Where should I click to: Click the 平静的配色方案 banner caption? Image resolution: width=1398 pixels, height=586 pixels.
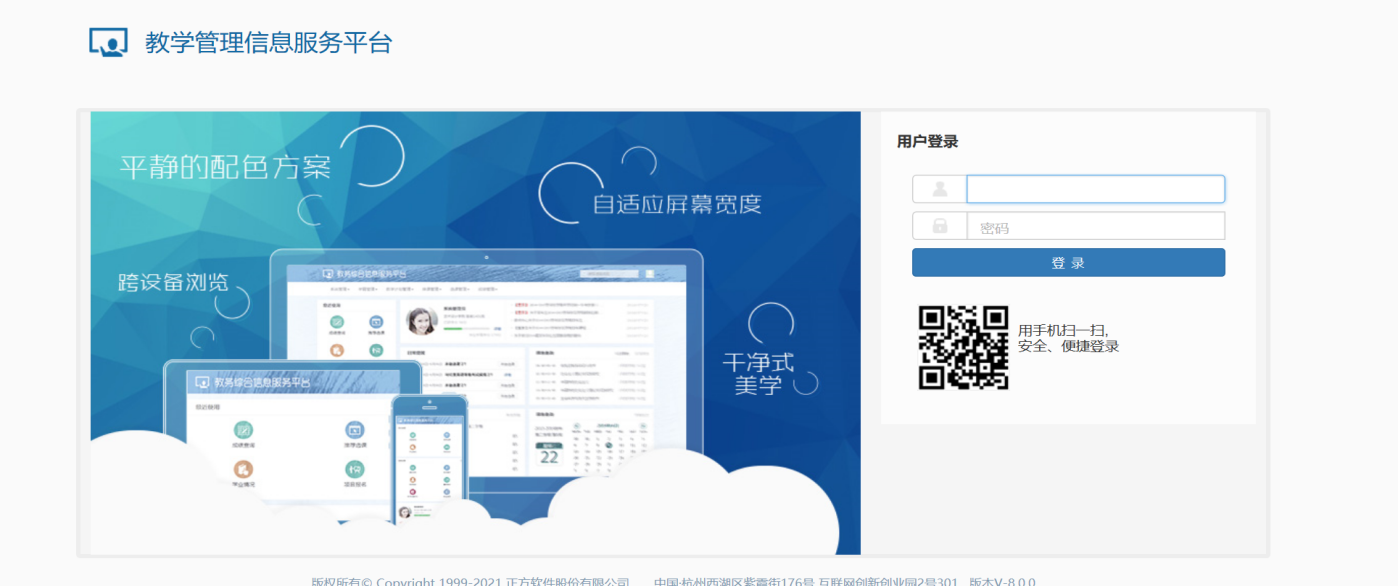pos(225,166)
